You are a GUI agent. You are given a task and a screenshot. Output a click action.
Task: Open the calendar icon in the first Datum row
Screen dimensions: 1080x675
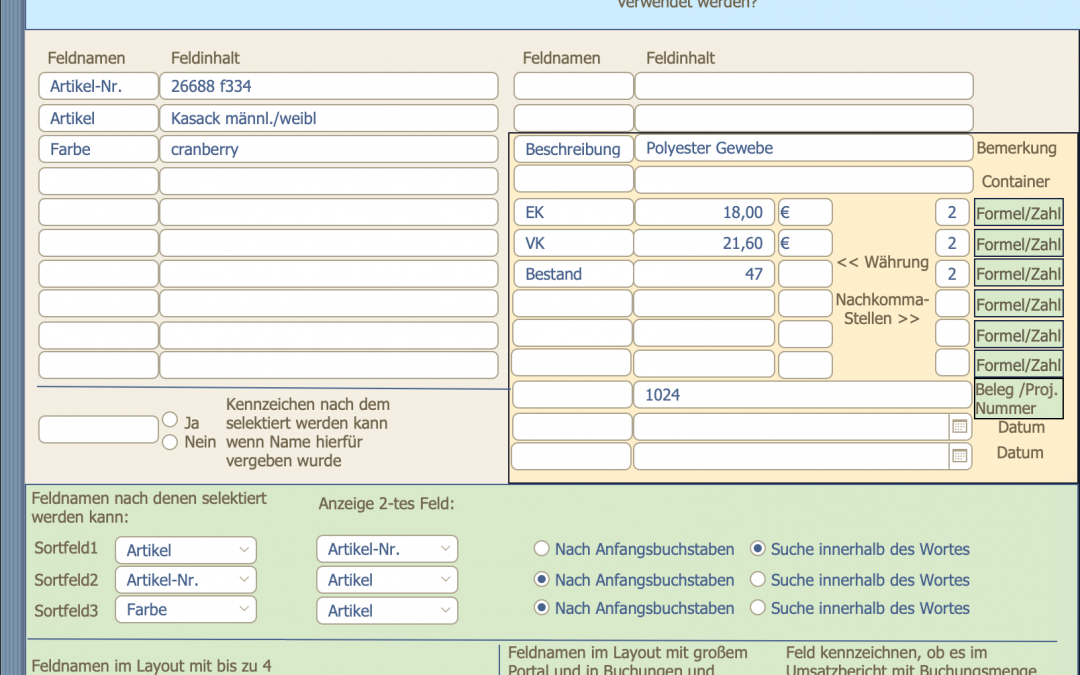(959, 427)
